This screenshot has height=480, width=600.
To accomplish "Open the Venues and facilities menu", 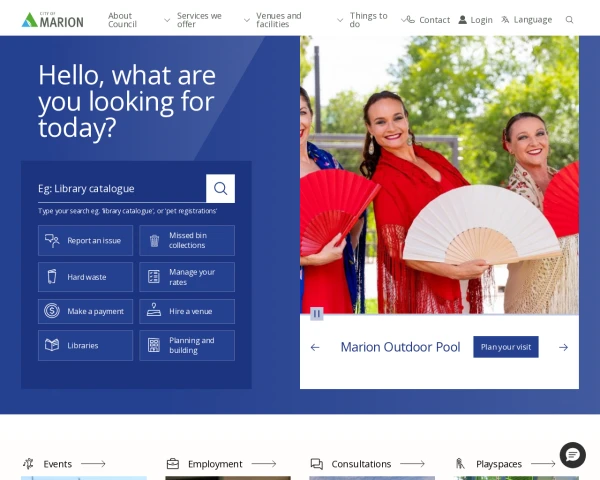I will (279, 20).
